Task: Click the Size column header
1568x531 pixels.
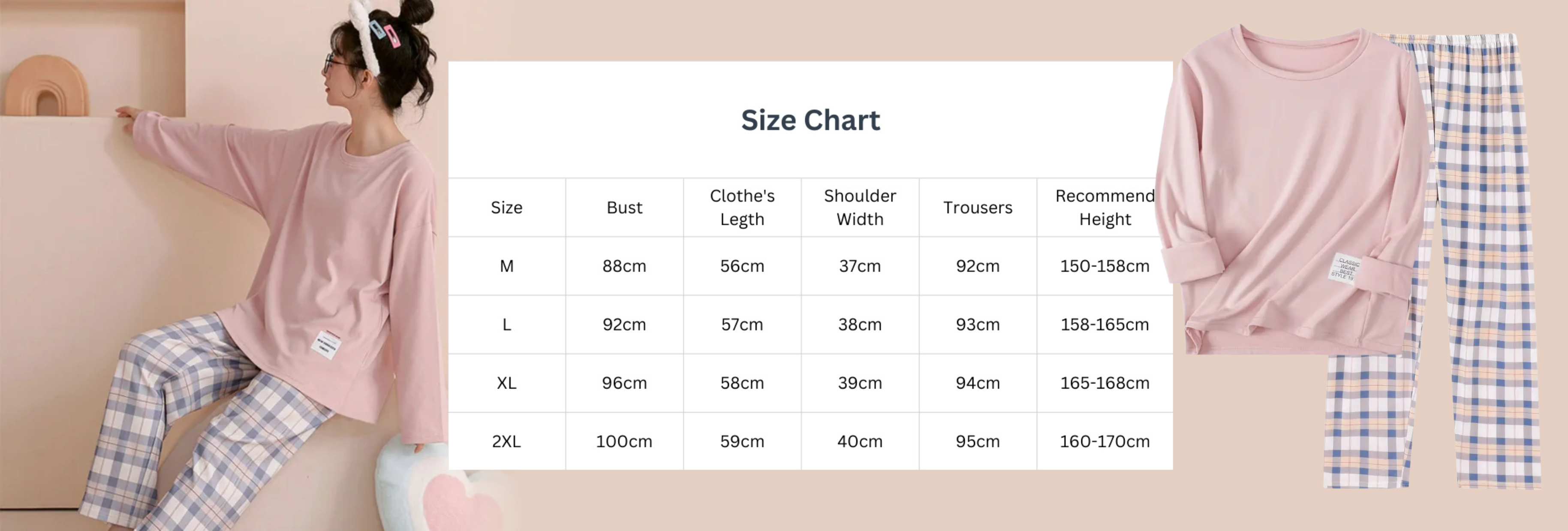Action: click(x=506, y=208)
